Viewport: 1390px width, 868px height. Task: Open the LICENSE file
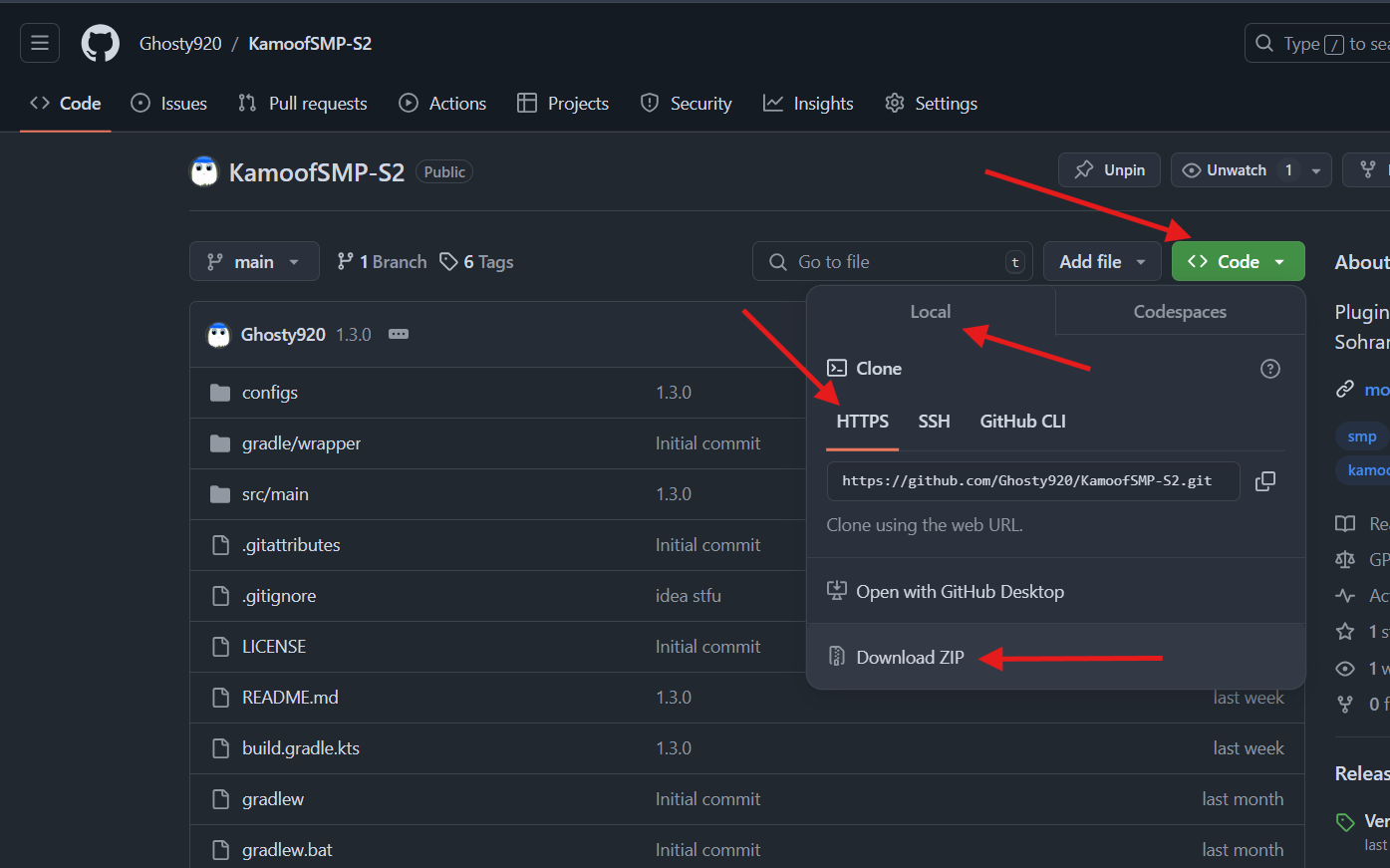click(x=274, y=647)
